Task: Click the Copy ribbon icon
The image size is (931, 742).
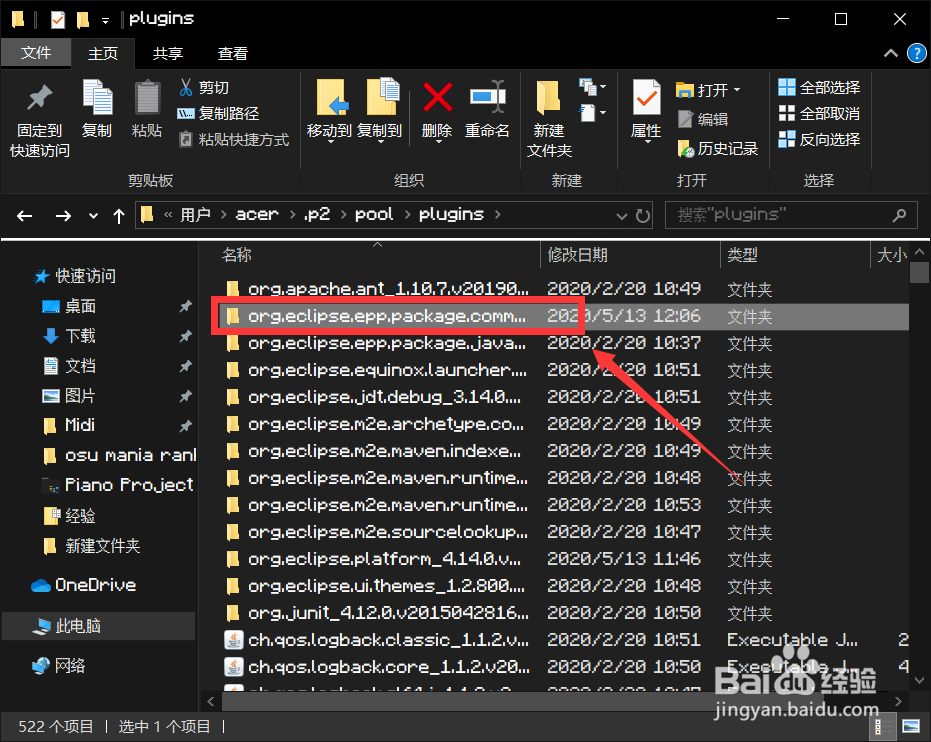Action: click(x=97, y=110)
